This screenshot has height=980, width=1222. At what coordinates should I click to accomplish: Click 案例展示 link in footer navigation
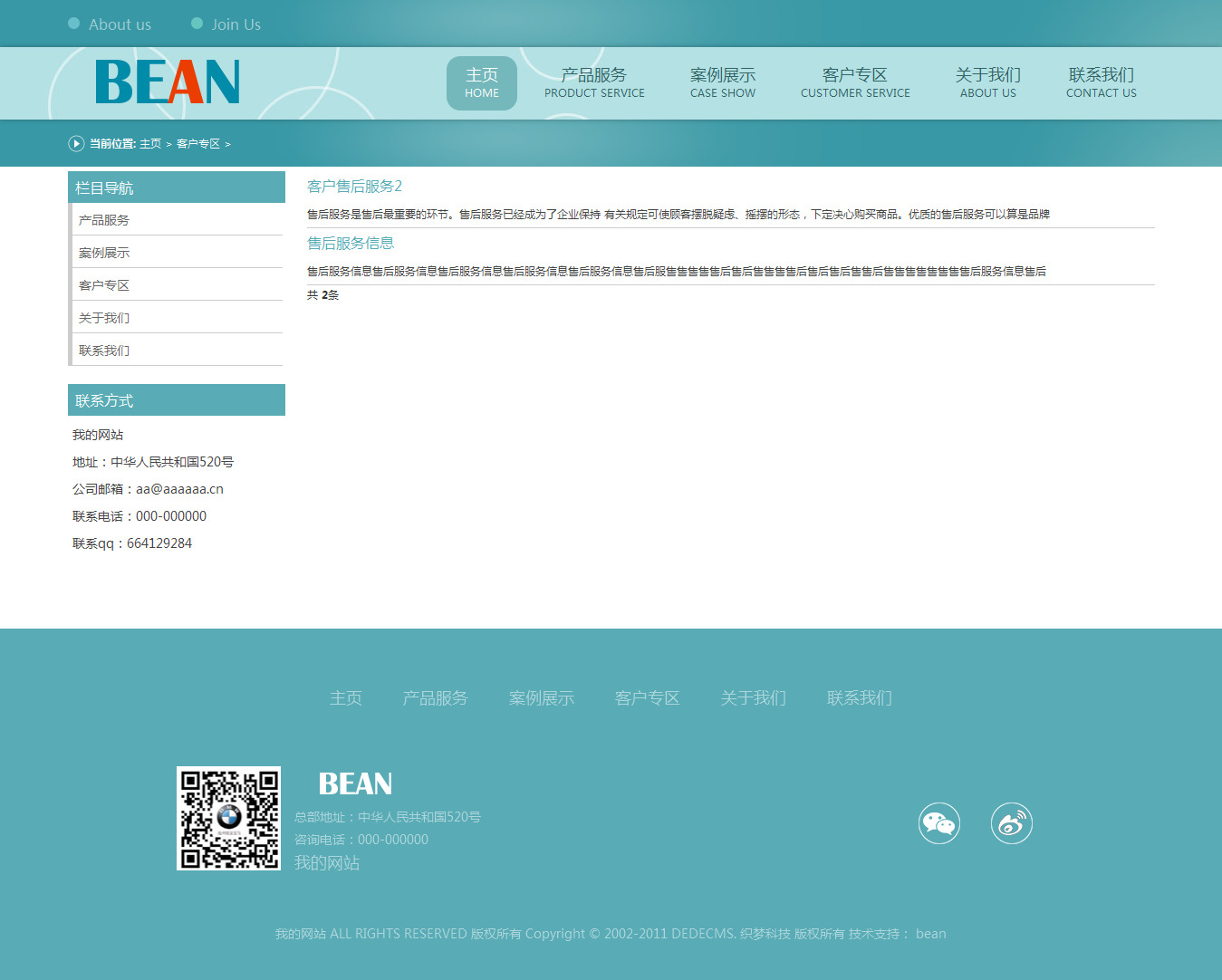coord(542,698)
